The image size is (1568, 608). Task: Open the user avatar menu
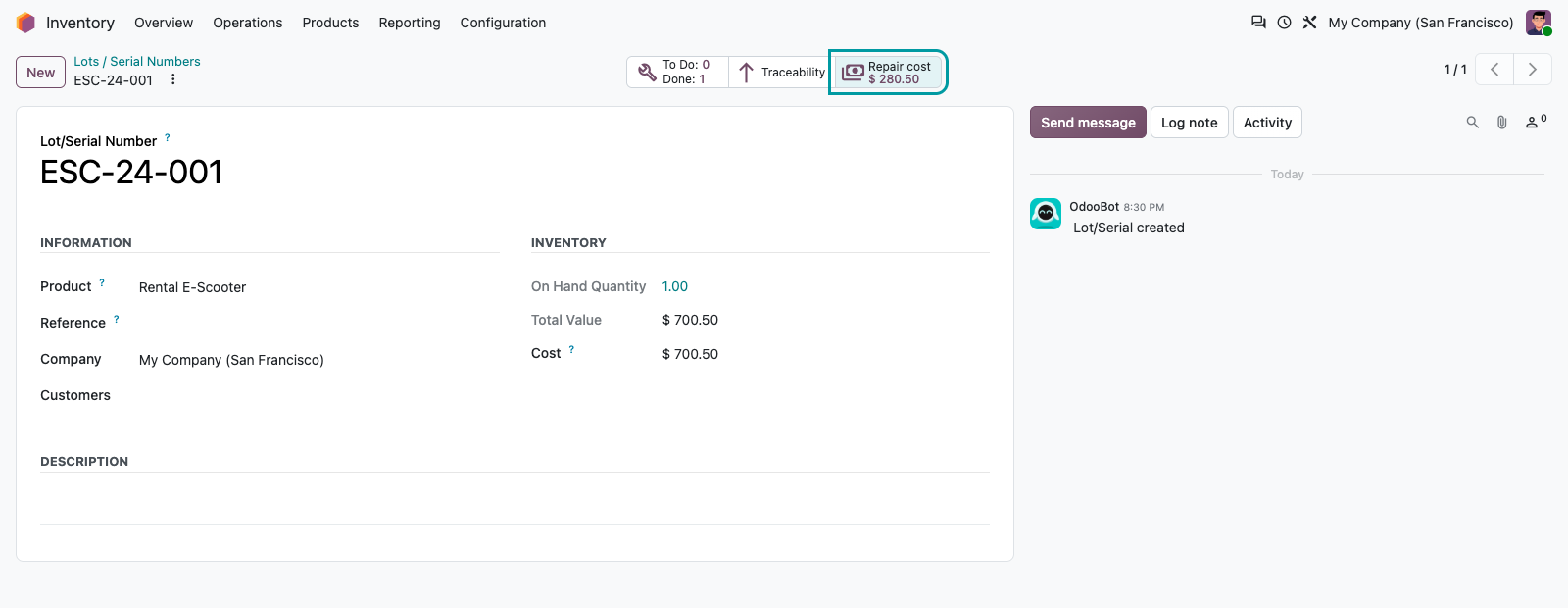click(x=1539, y=23)
